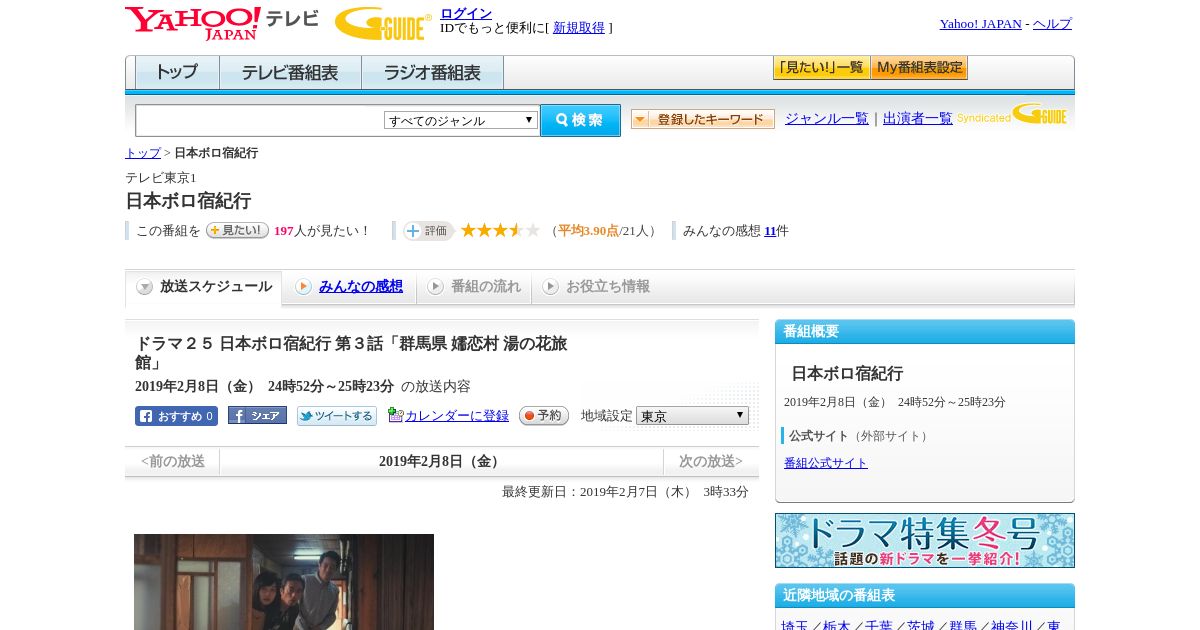The width and height of the screenshot is (1200, 630).
Task: Click the ログイン link
Action: tap(466, 13)
